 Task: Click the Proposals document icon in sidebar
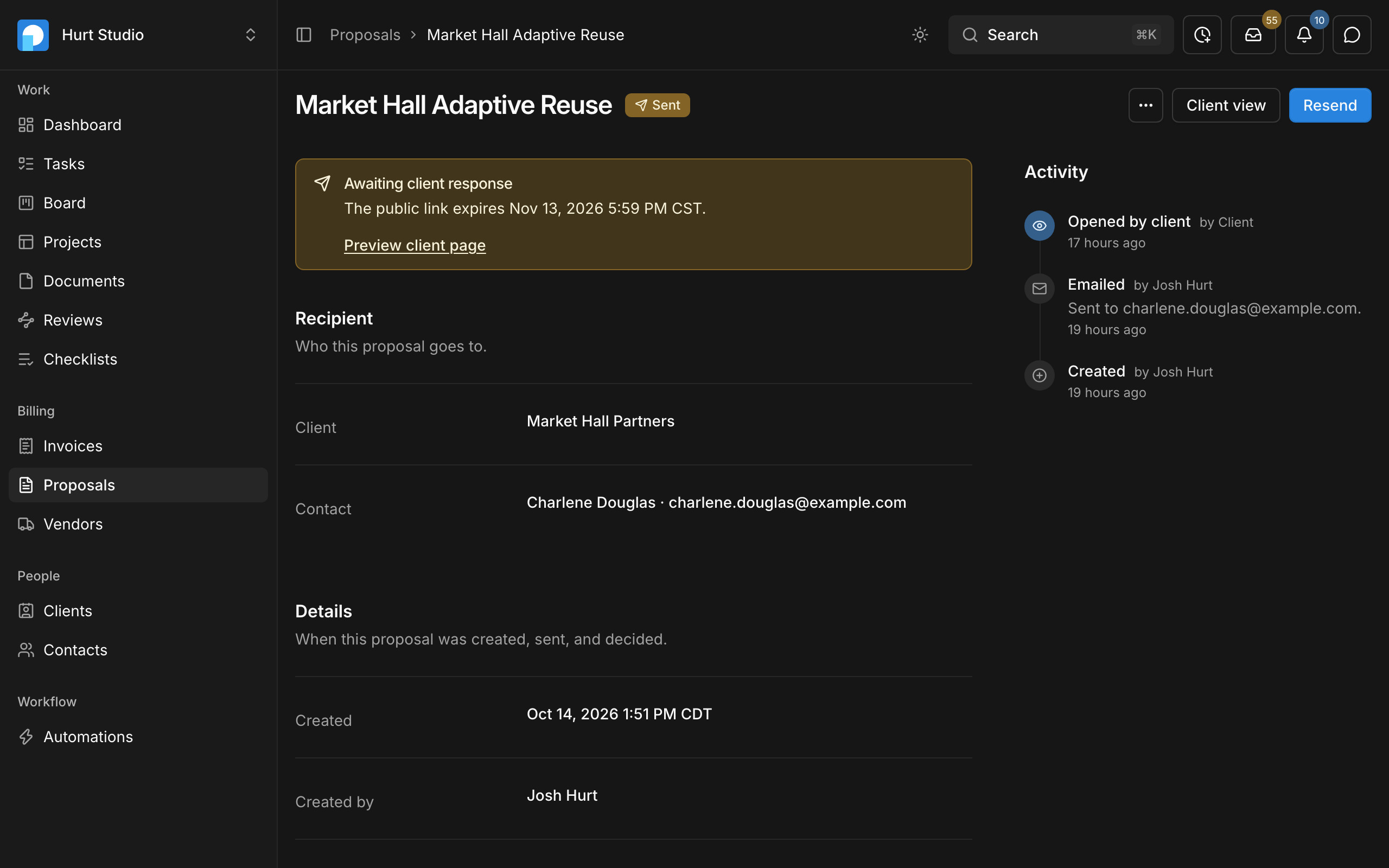pyautogui.click(x=26, y=485)
